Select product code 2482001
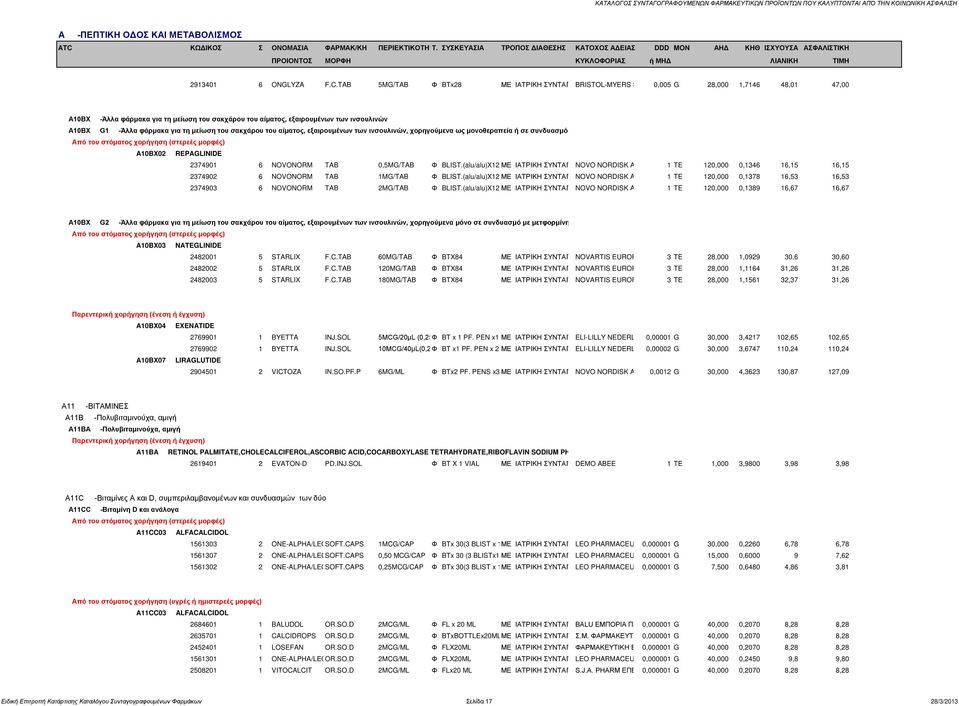959x706 pixels. click(x=203, y=257)
